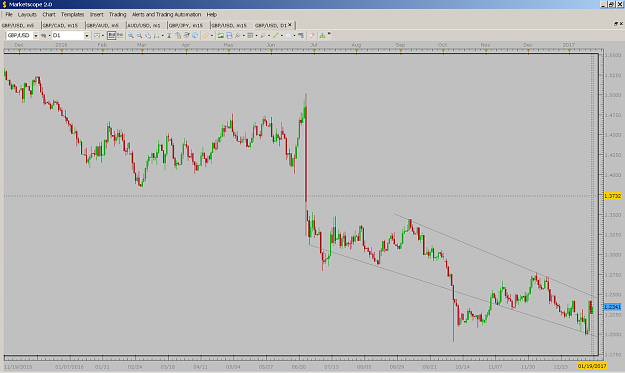
Task: Open the Insert menu
Action: pos(96,14)
